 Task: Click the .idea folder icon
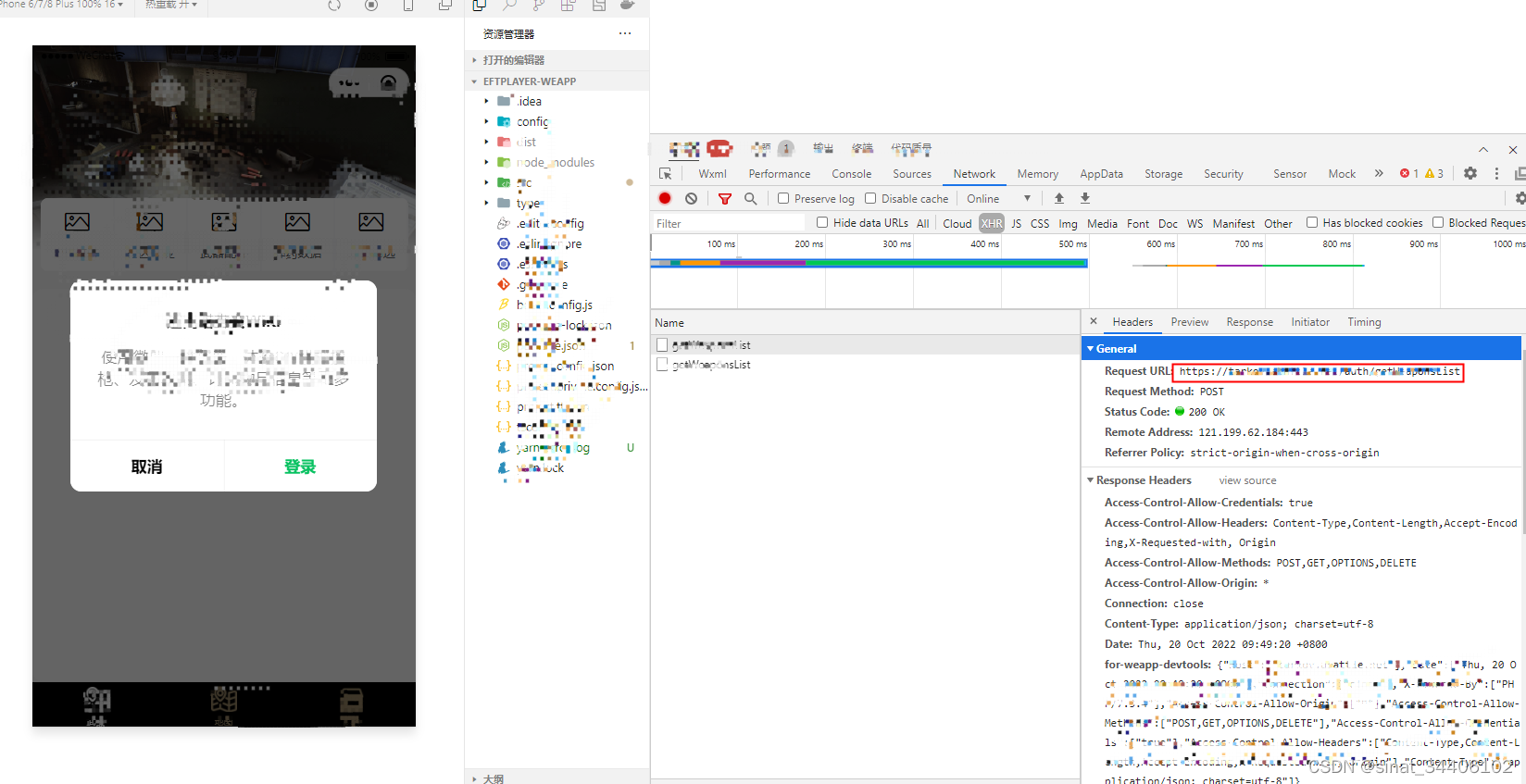point(504,101)
